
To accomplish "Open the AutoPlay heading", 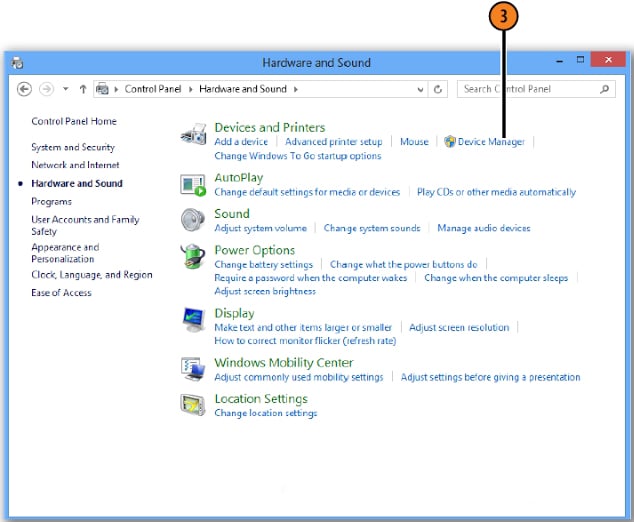I will [x=239, y=178].
